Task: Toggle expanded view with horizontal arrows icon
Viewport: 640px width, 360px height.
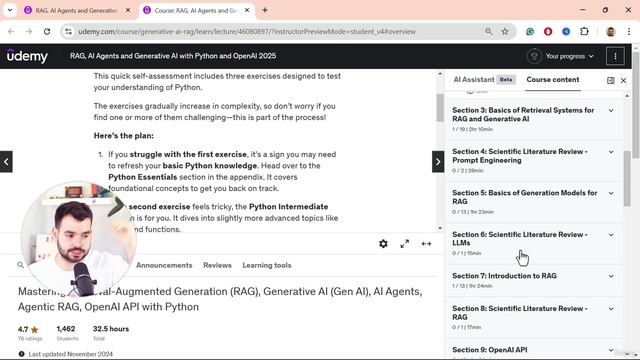Action: (426, 244)
